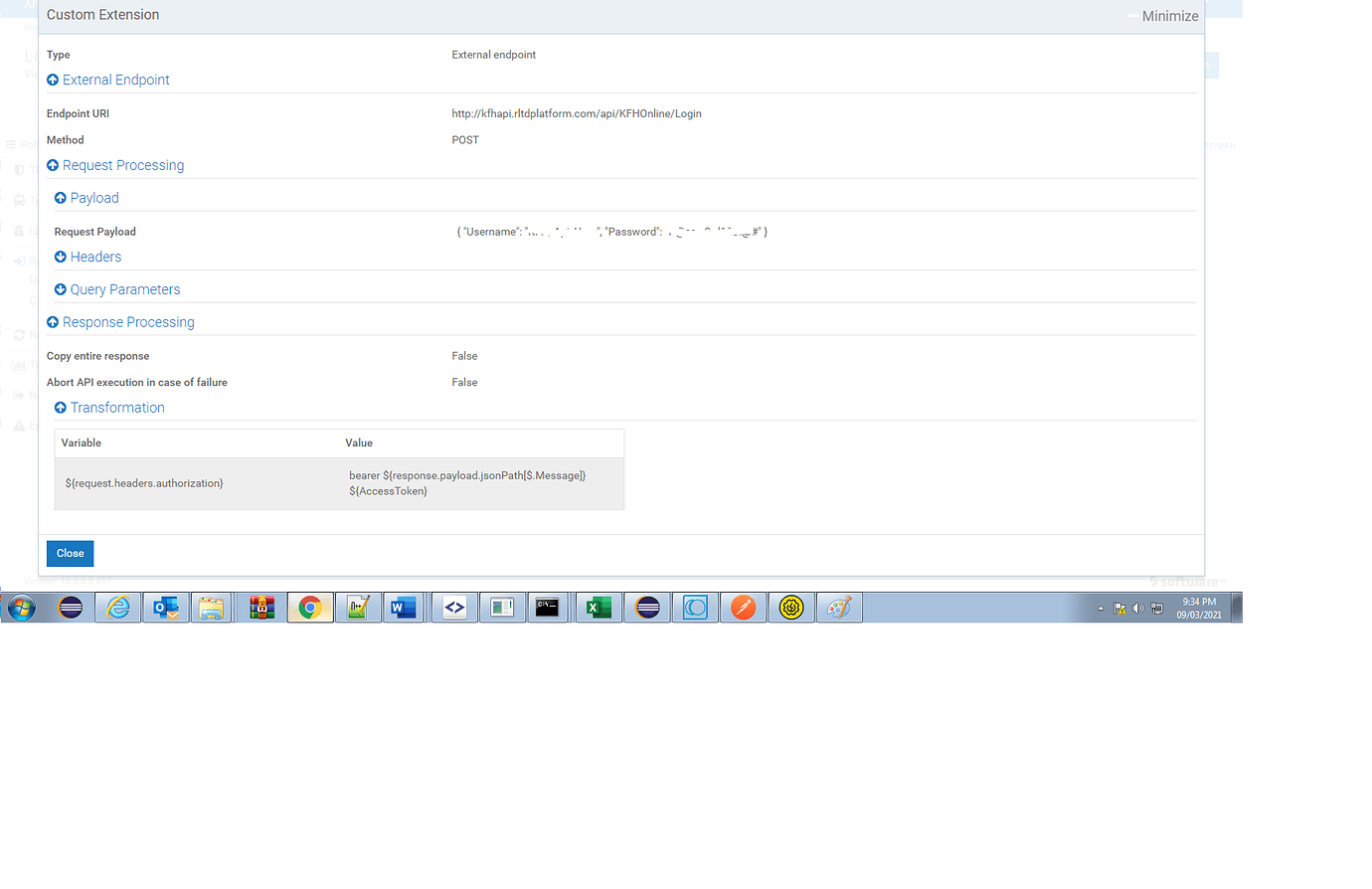Collapse the Response Processing section

click(120, 322)
